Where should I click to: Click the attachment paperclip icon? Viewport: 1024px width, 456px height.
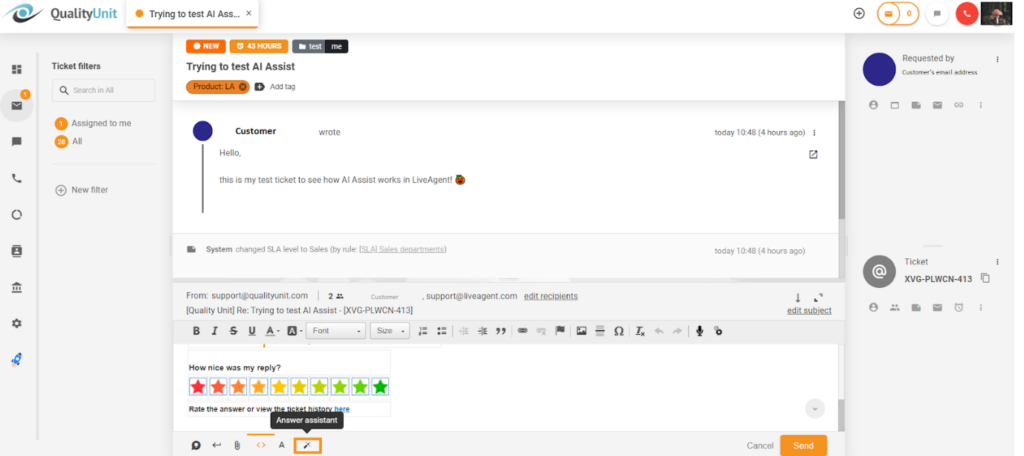pyautogui.click(x=237, y=445)
